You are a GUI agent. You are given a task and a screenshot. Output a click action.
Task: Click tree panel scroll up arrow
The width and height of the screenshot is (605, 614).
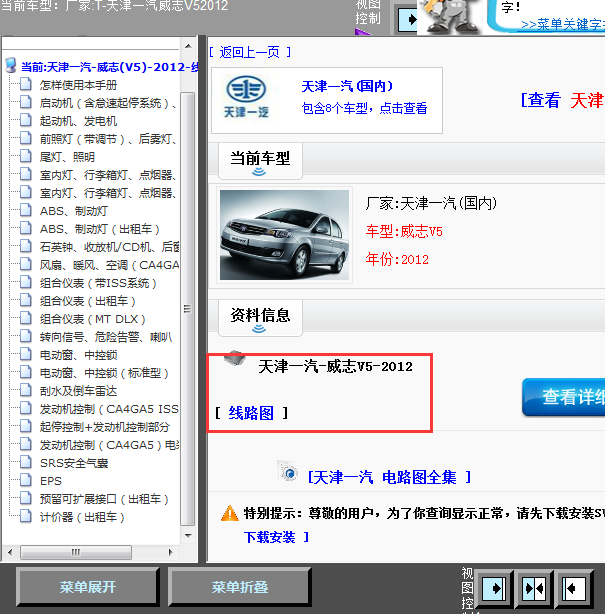click(x=188, y=46)
